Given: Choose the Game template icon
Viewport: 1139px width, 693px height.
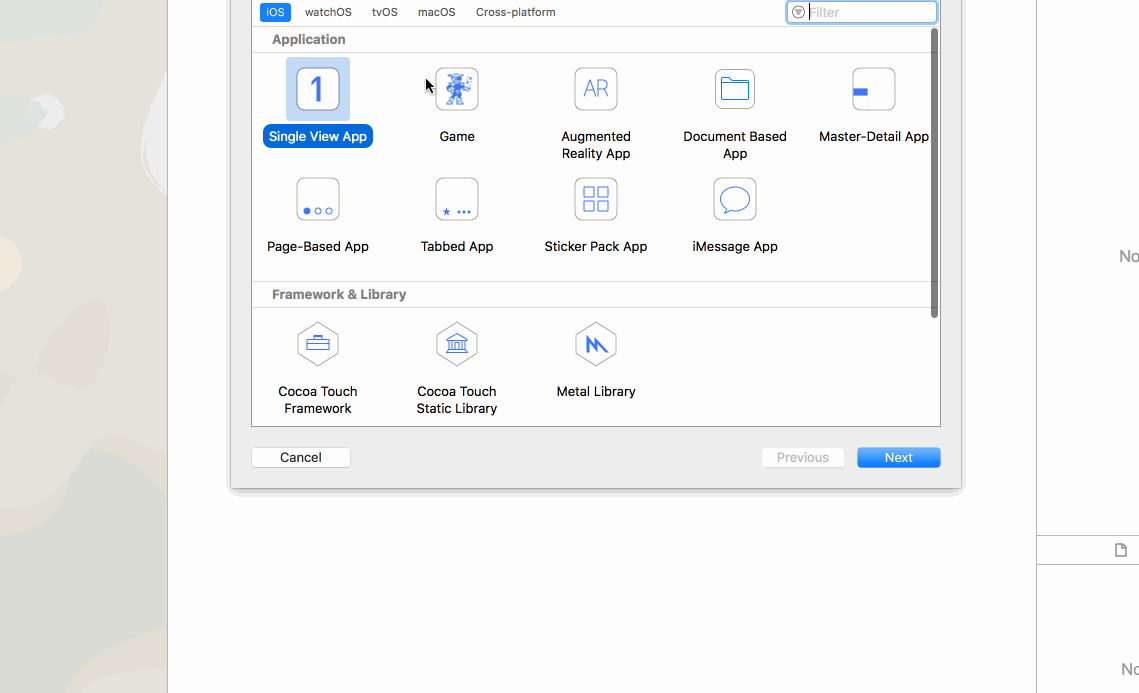Looking at the screenshot, I should coord(457,89).
